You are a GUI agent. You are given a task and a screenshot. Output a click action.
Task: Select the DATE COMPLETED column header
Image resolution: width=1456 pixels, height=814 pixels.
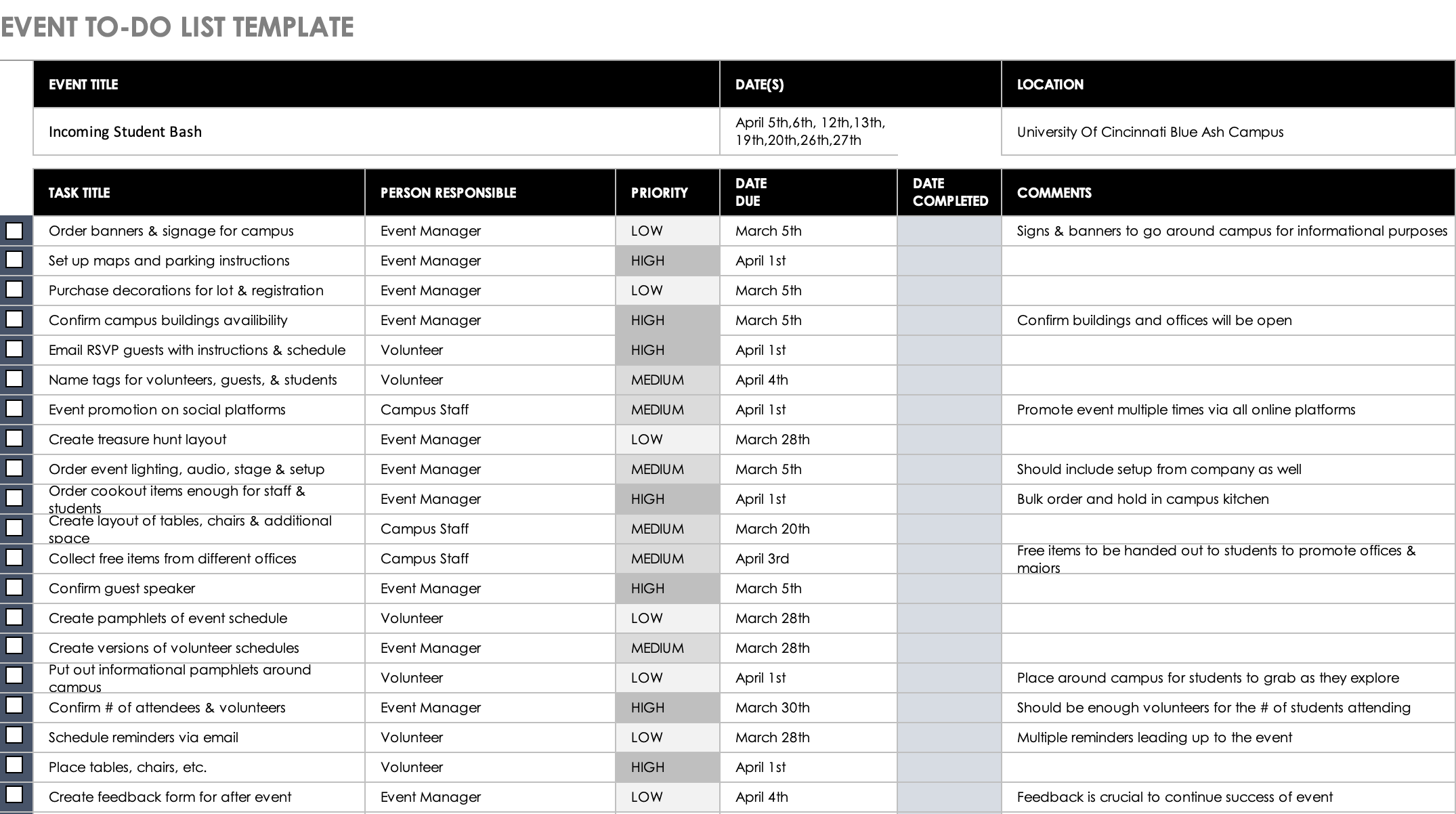pos(949,192)
